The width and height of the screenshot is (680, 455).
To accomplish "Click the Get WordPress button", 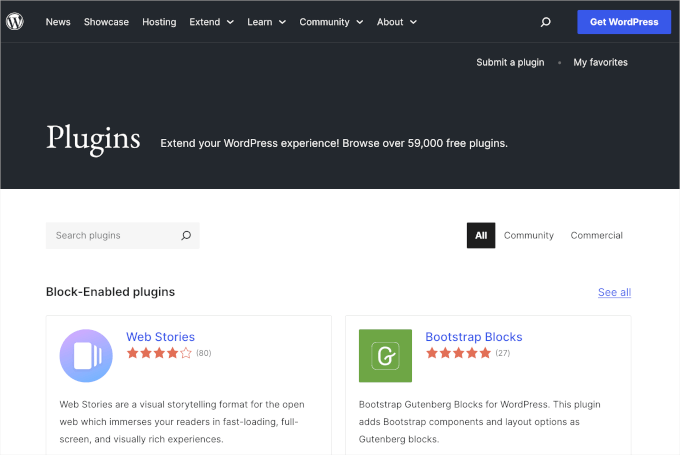I will [624, 22].
